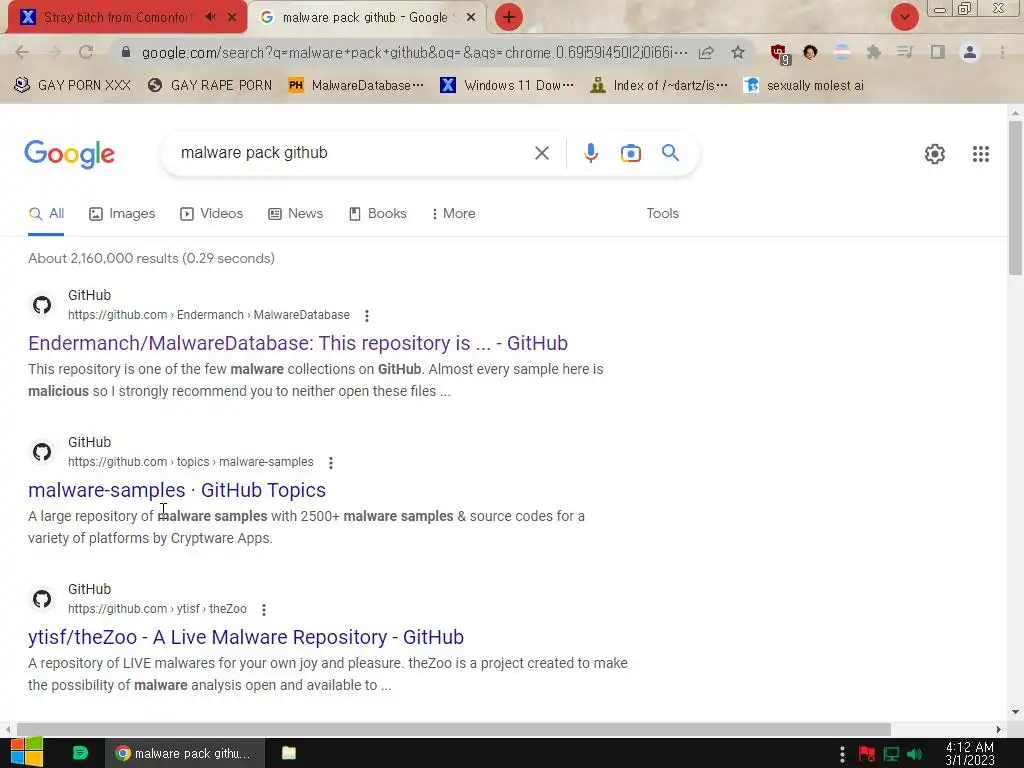This screenshot has width=1024, height=768.
Task: Click Chrome malware pack github taskbar item
Action: (x=185, y=753)
